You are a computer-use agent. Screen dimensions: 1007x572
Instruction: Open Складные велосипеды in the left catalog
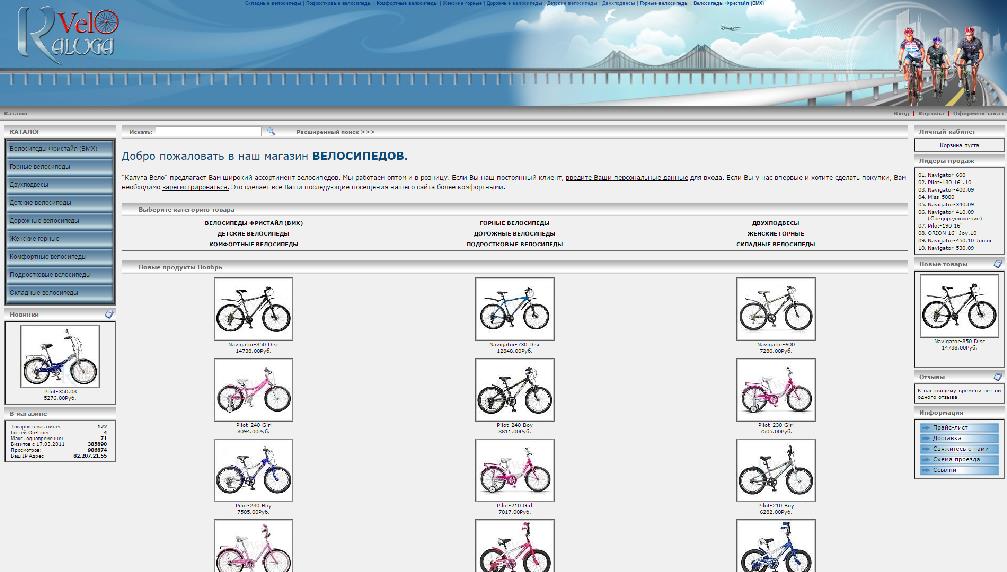tap(60, 293)
